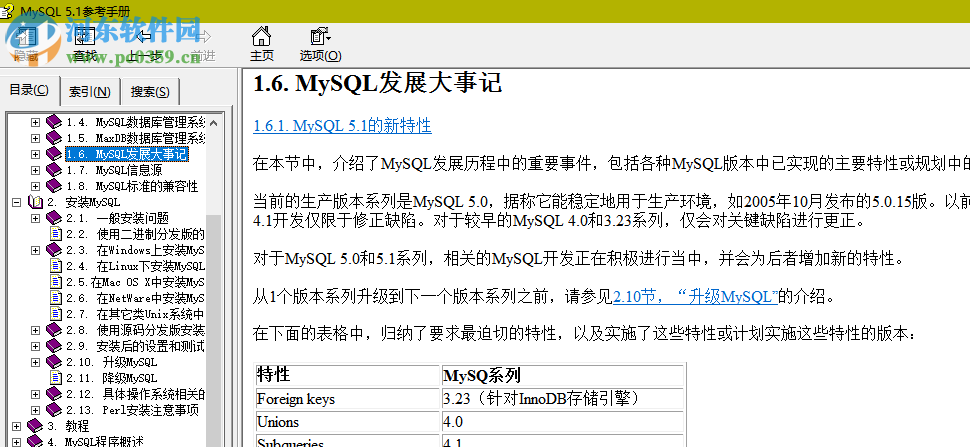Click the book icon of 2.1 一般安装问题

tap(54, 218)
